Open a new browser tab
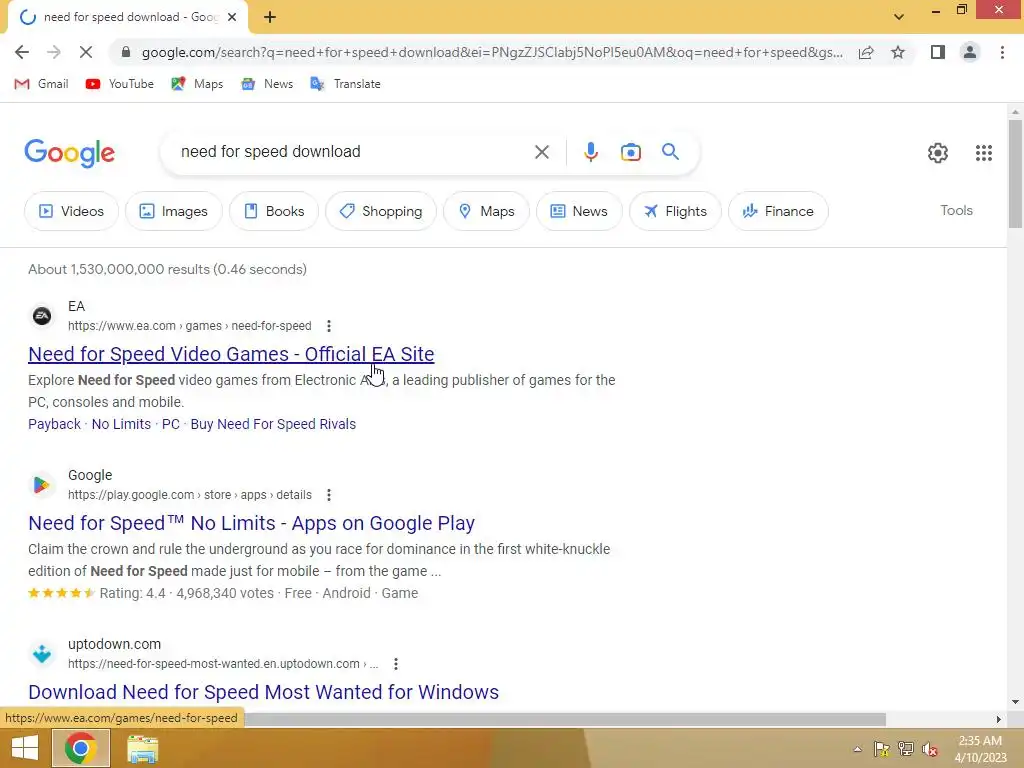This screenshot has width=1024, height=768. point(270,17)
